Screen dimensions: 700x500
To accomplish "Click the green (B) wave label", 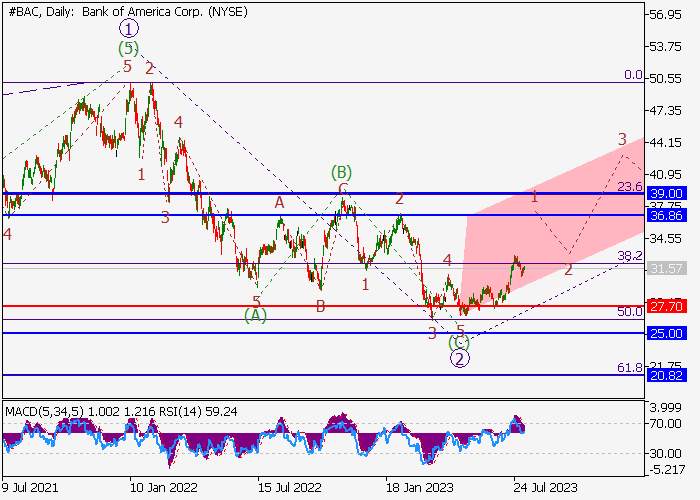I will [x=342, y=172].
